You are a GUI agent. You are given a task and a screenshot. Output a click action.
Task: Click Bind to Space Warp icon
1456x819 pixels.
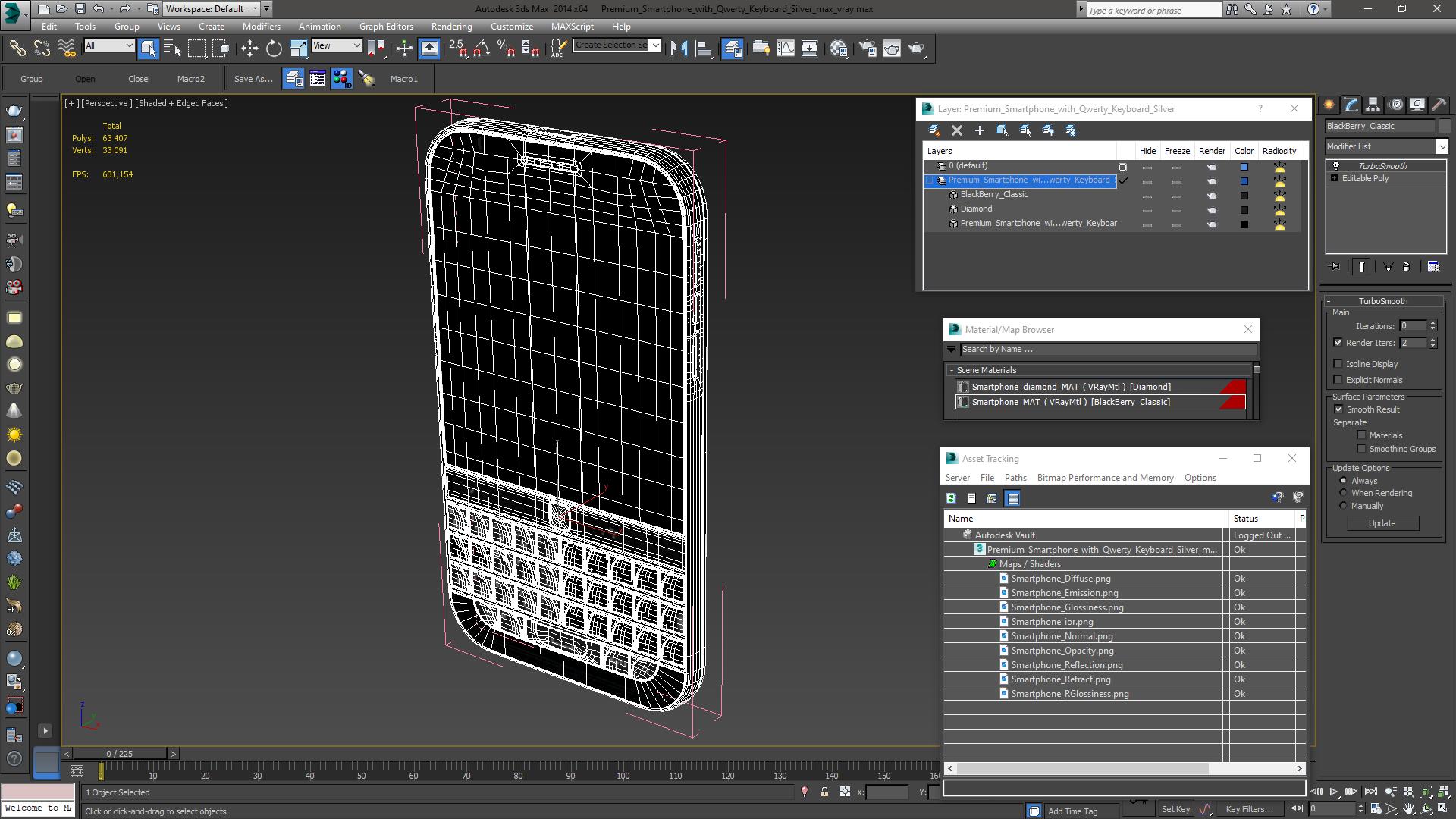(67, 49)
